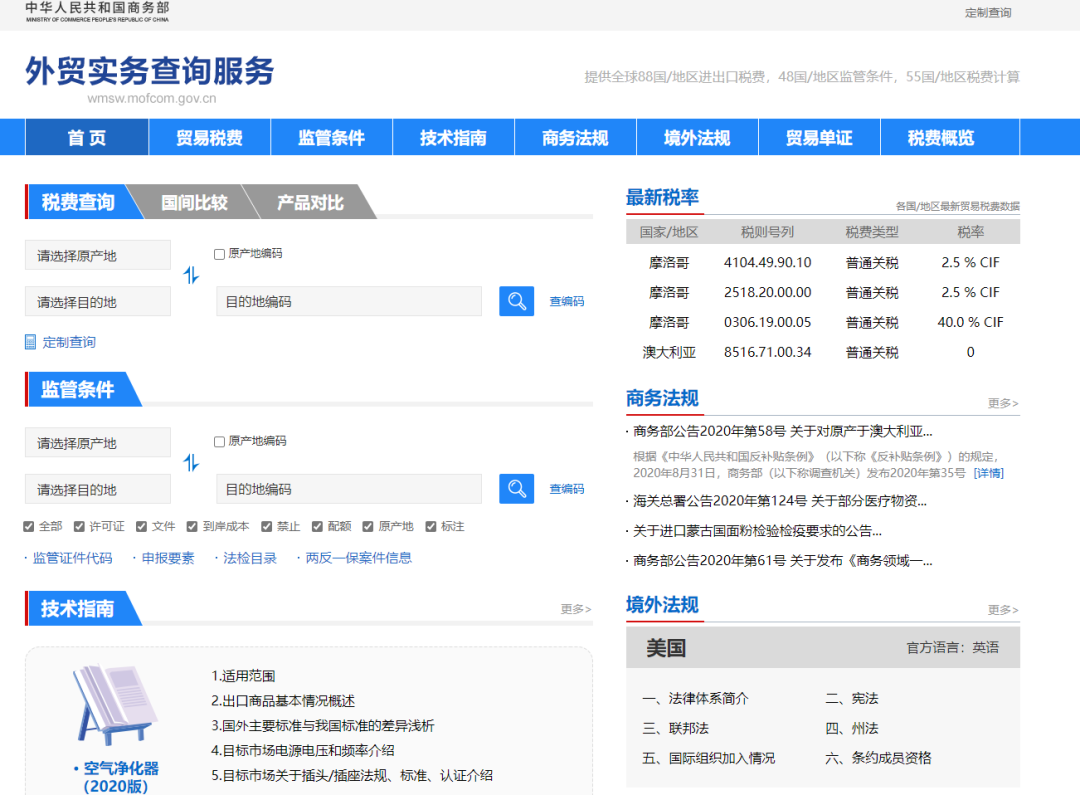Enable 原产地编码 checkbox in 税费查询

click(x=220, y=254)
